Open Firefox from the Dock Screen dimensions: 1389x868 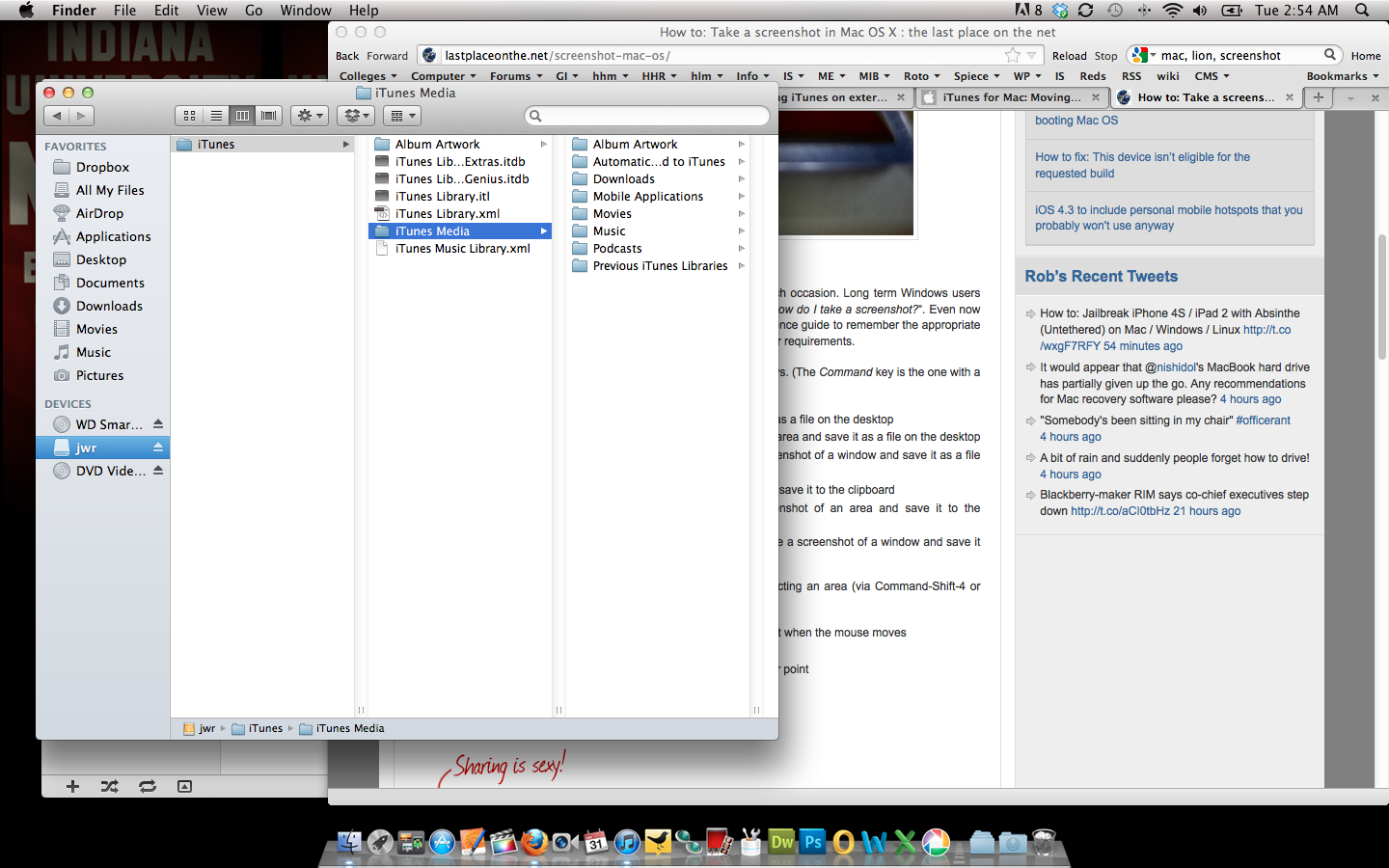(534, 842)
